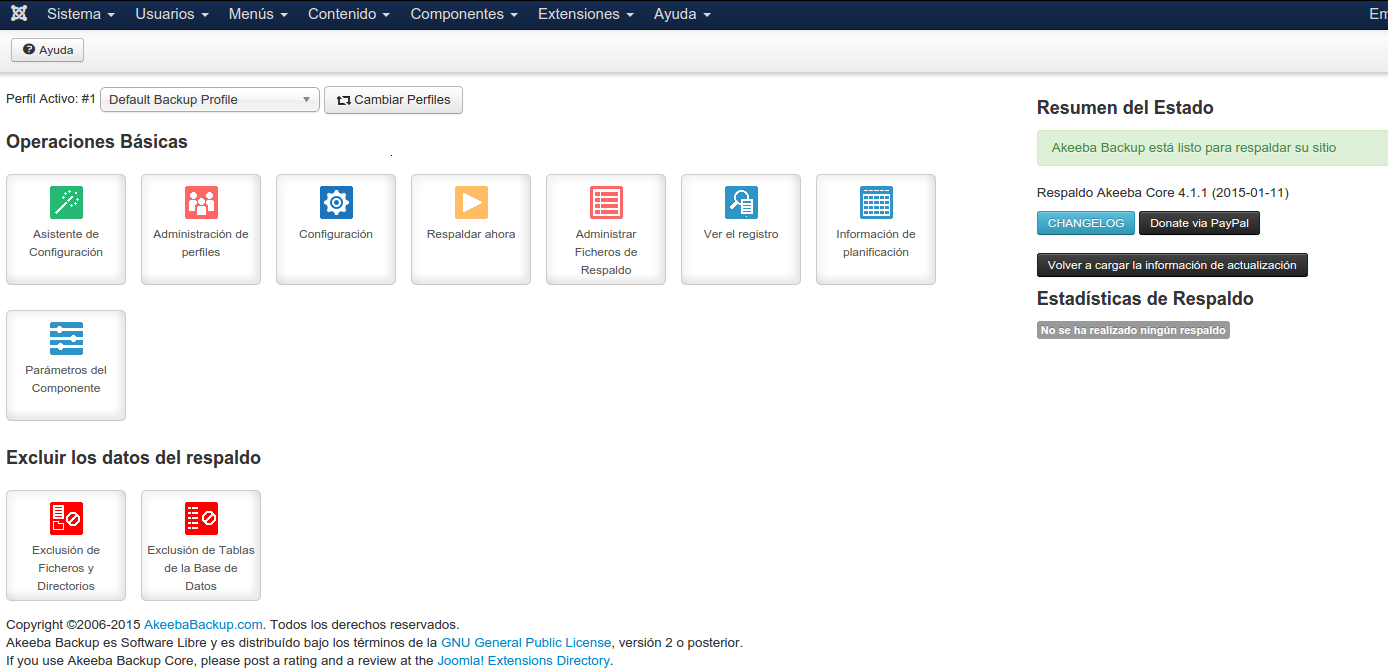Follow the GNU General Public License link
The image size is (1388, 672).
[526, 643]
